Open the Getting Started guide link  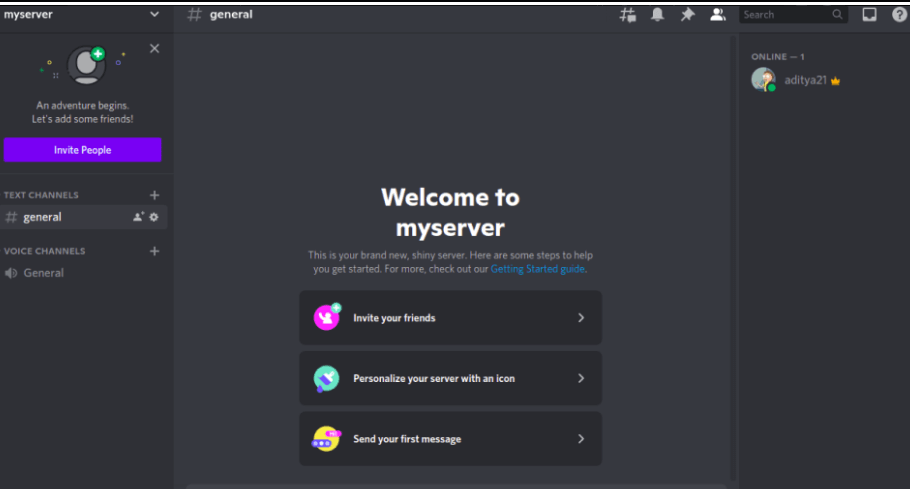coord(537,269)
